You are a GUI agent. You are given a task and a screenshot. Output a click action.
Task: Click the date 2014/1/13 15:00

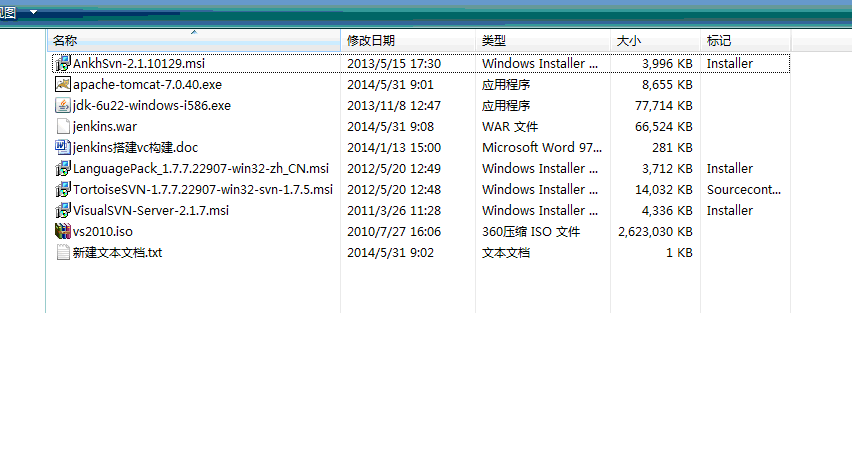click(x=394, y=148)
